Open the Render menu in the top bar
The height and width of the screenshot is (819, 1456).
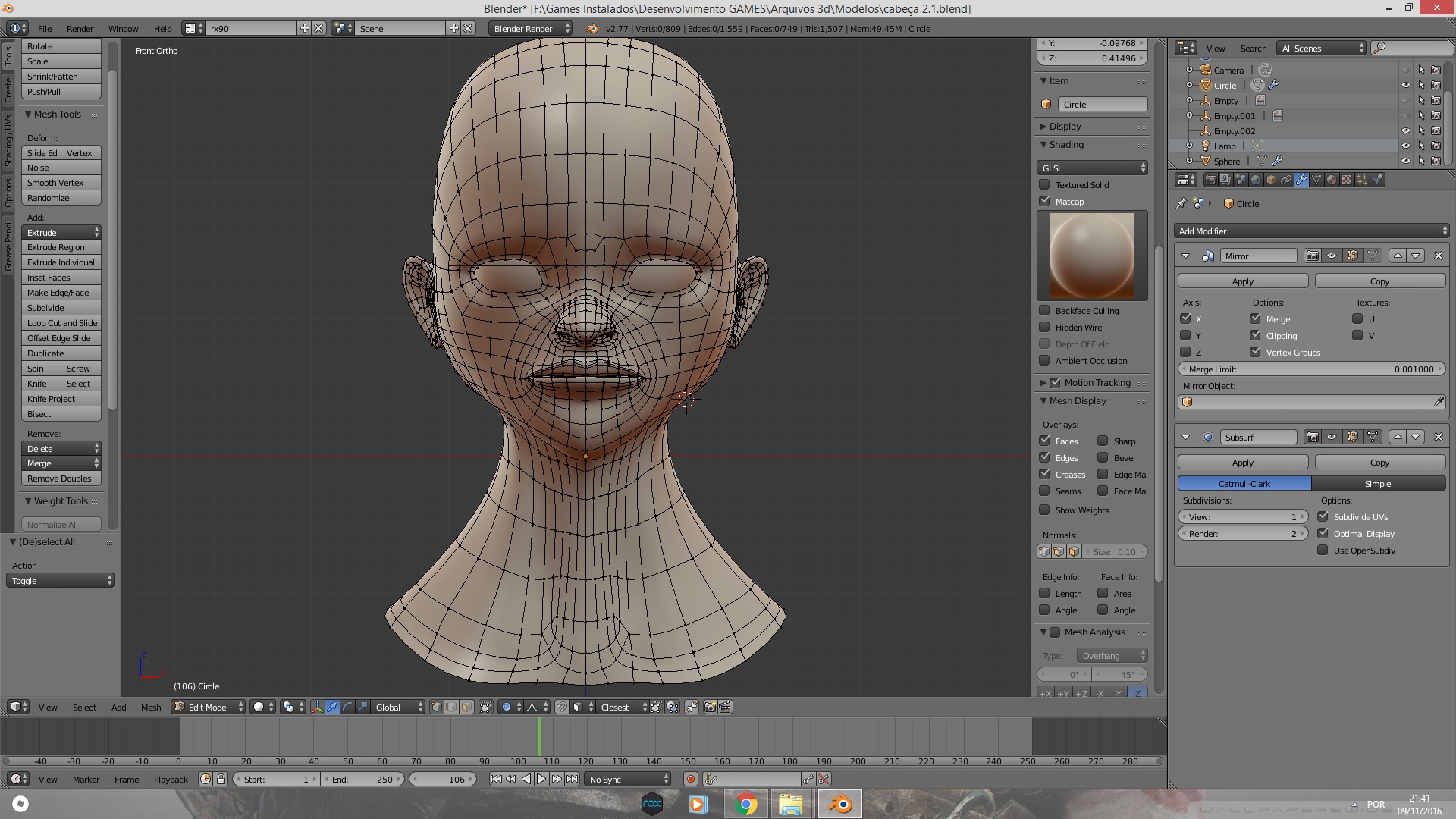(x=80, y=28)
